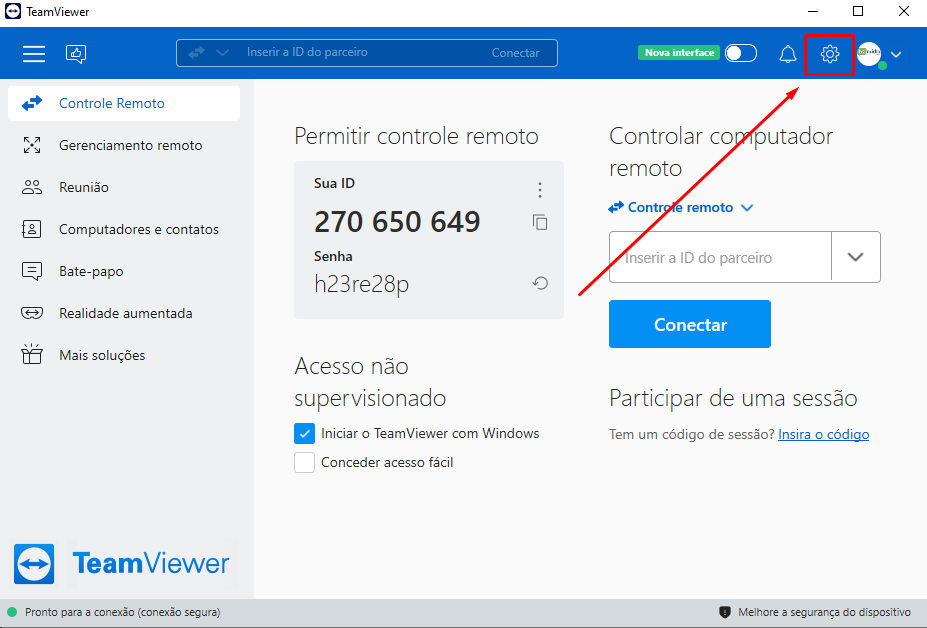Click the Reunião people icon
927x628 pixels.
(x=32, y=187)
